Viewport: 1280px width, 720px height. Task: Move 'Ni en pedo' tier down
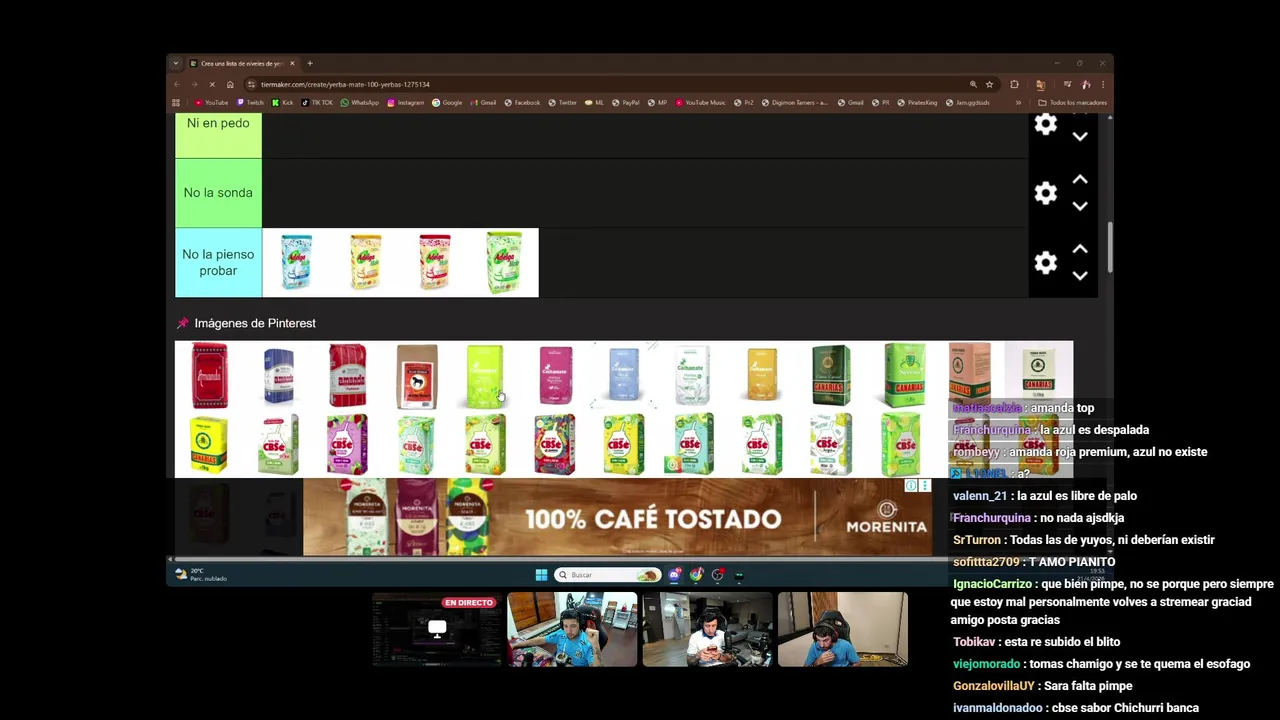coord(1080,136)
